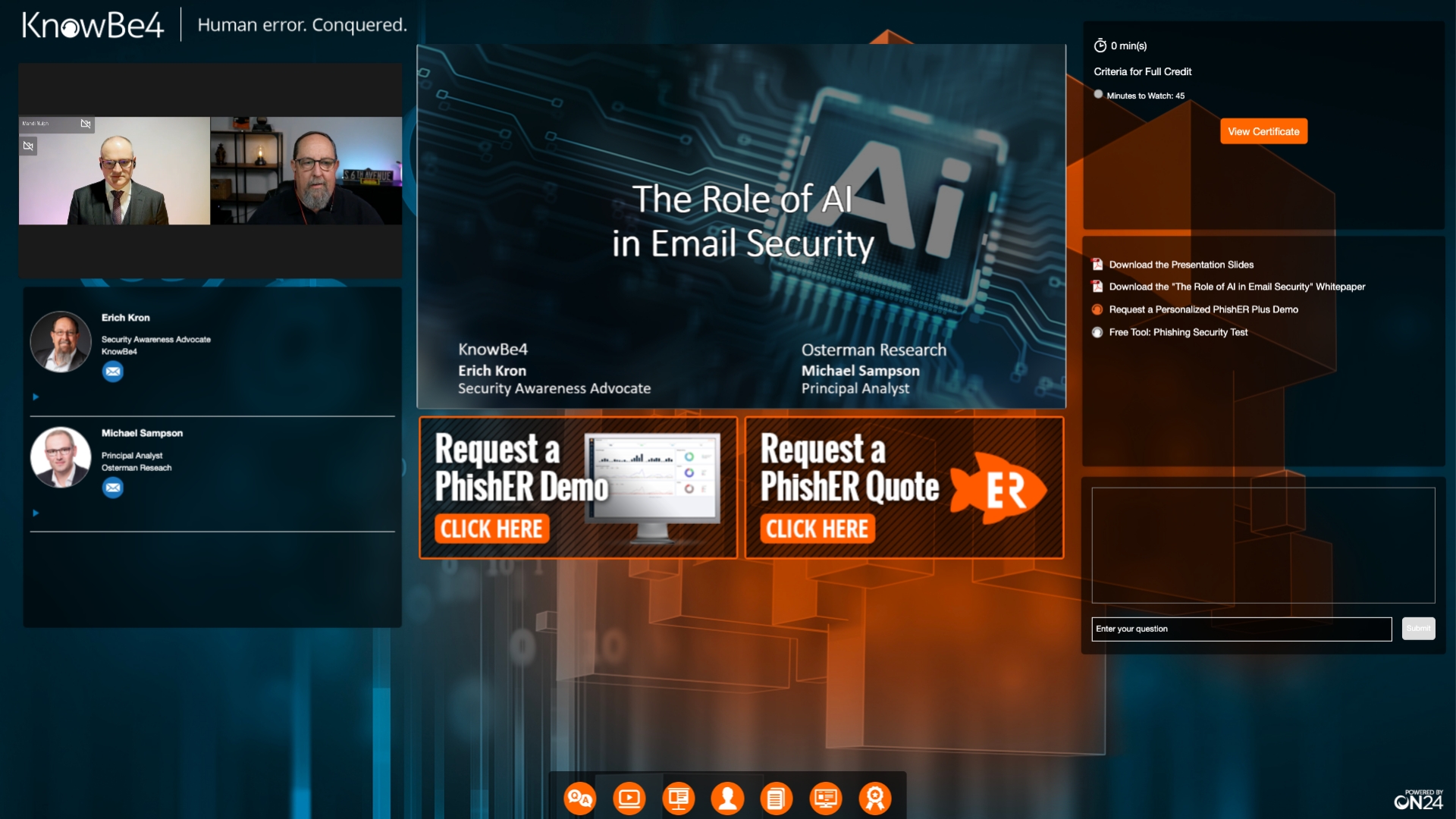Open the resources documents widget icon
Image resolution: width=1456 pixels, height=819 pixels.
point(777,798)
